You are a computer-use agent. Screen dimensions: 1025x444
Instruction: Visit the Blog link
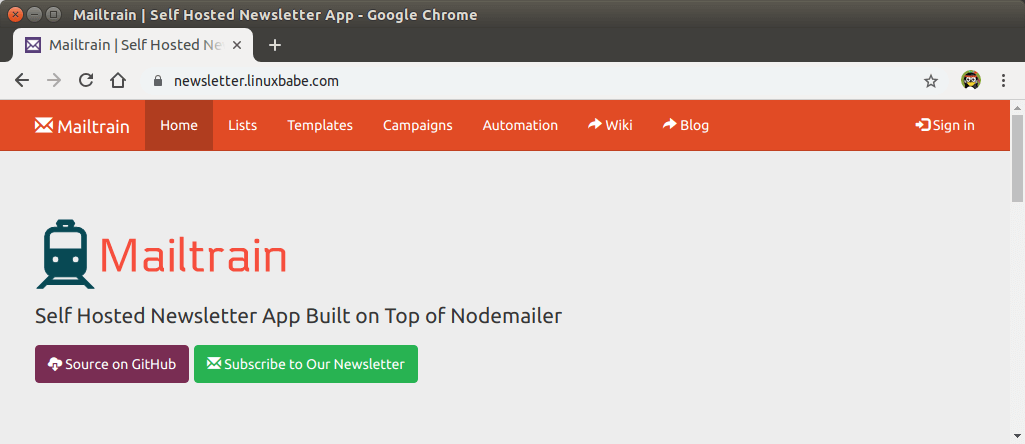pos(686,125)
